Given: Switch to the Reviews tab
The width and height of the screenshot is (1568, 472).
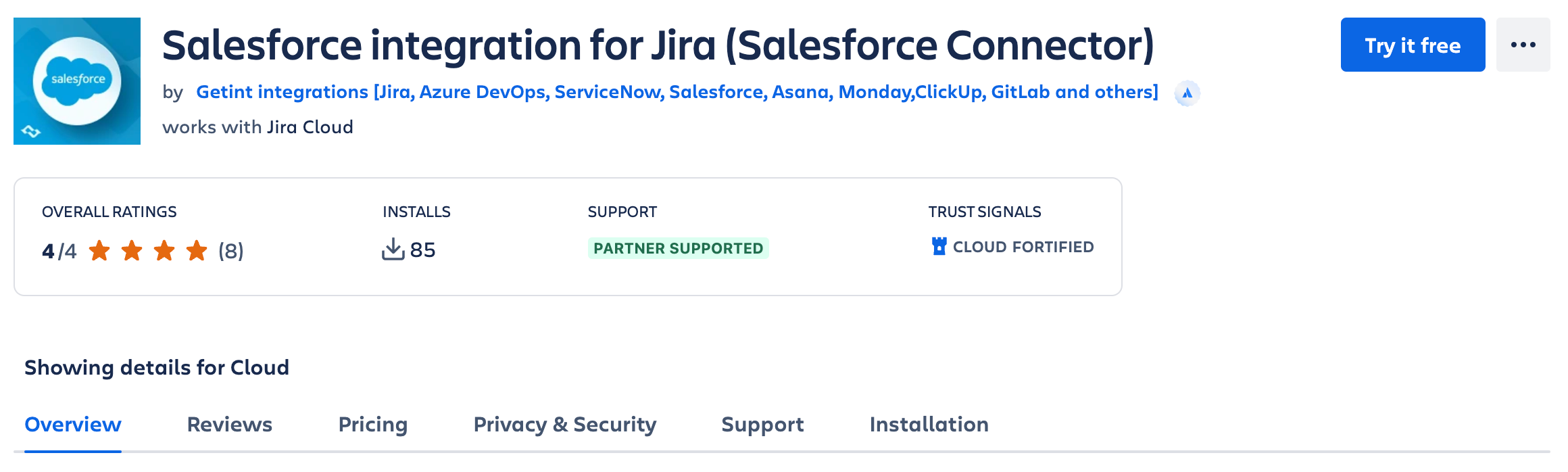Looking at the screenshot, I should (230, 424).
